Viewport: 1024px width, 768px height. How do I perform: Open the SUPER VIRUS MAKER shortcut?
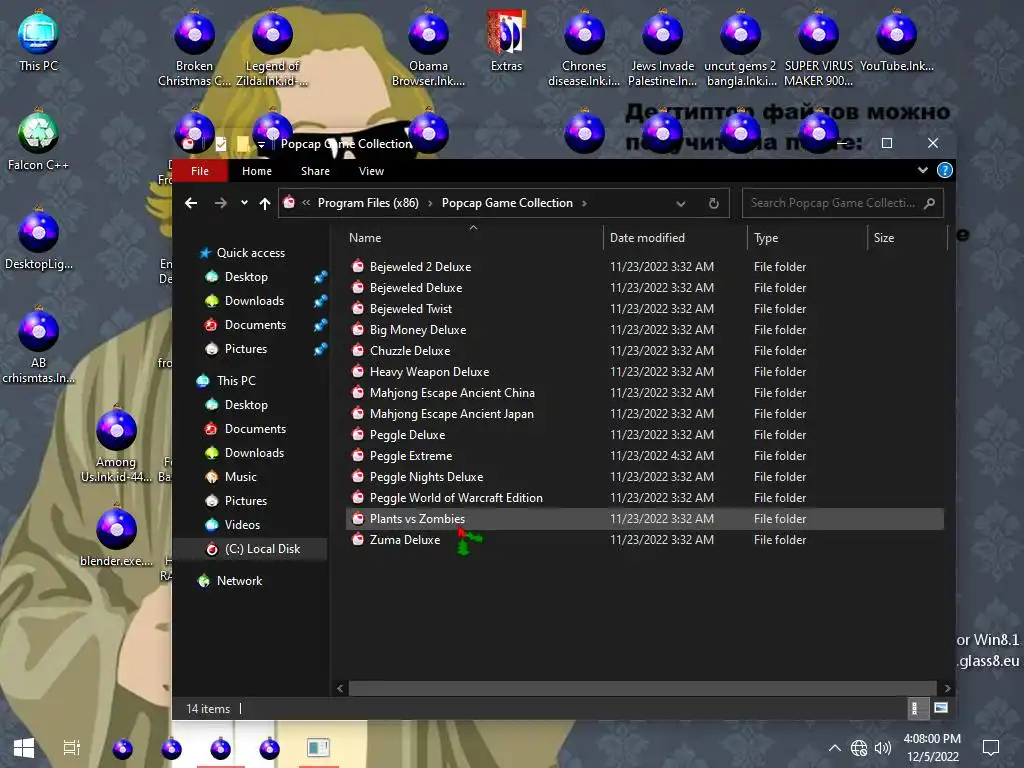tap(818, 48)
